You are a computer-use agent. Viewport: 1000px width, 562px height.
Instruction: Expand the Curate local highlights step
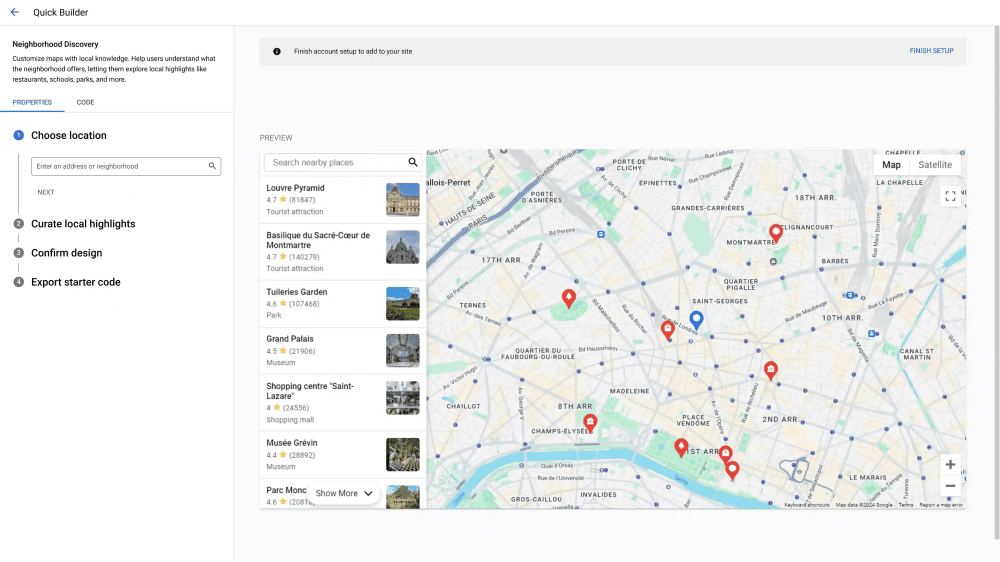[x=83, y=224]
